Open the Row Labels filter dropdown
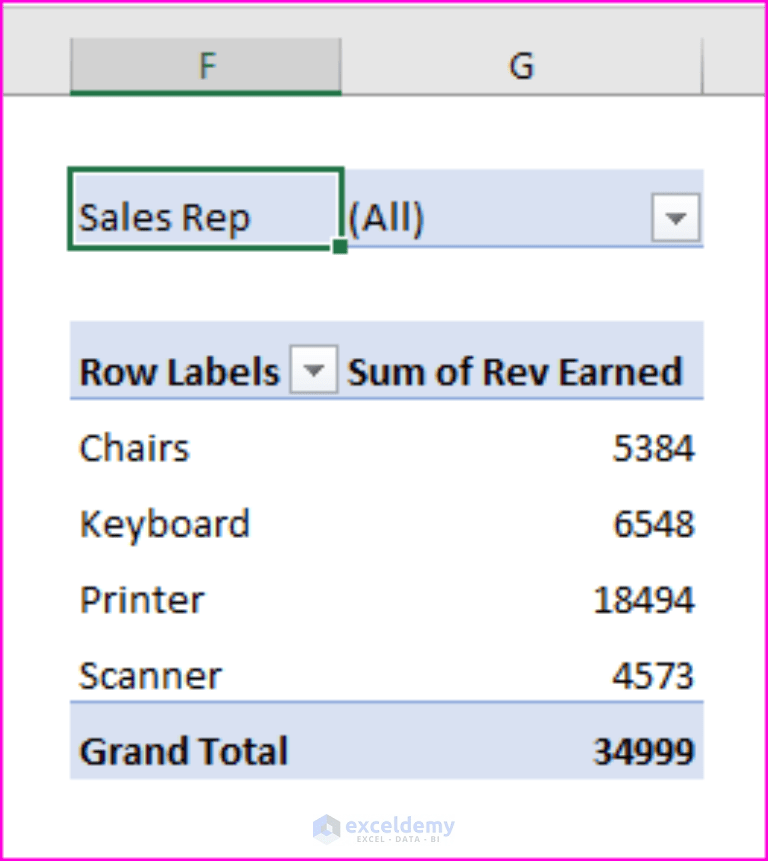Screen dimensions: 768x861 click(x=314, y=370)
